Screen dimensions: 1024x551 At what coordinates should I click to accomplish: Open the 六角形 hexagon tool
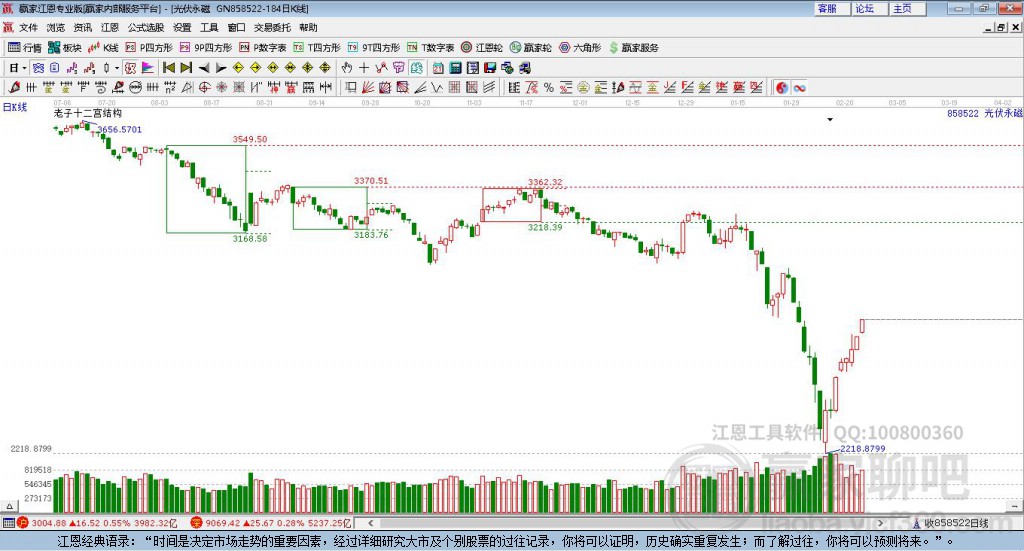(x=580, y=48)
